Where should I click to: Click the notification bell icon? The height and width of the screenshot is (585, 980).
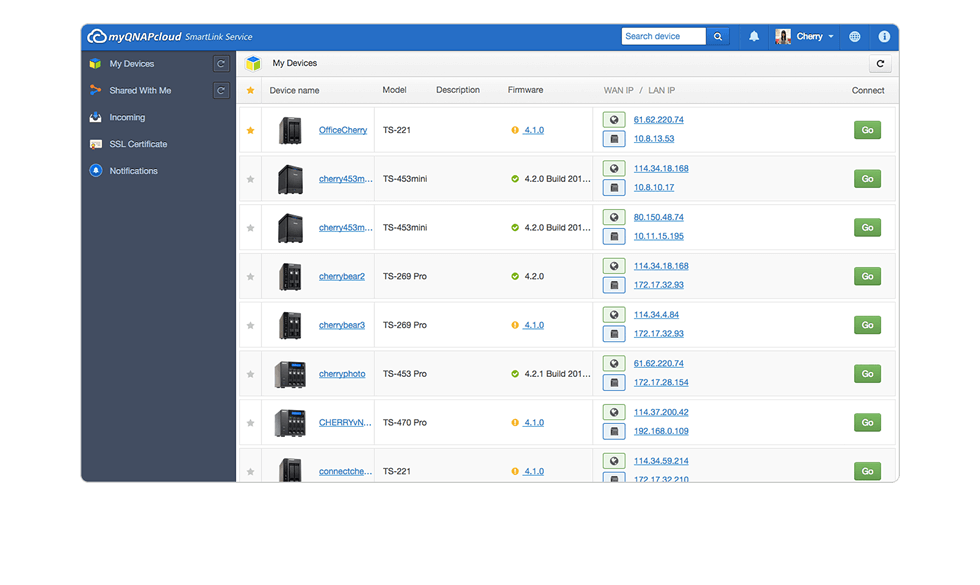(x=753, y=36)
